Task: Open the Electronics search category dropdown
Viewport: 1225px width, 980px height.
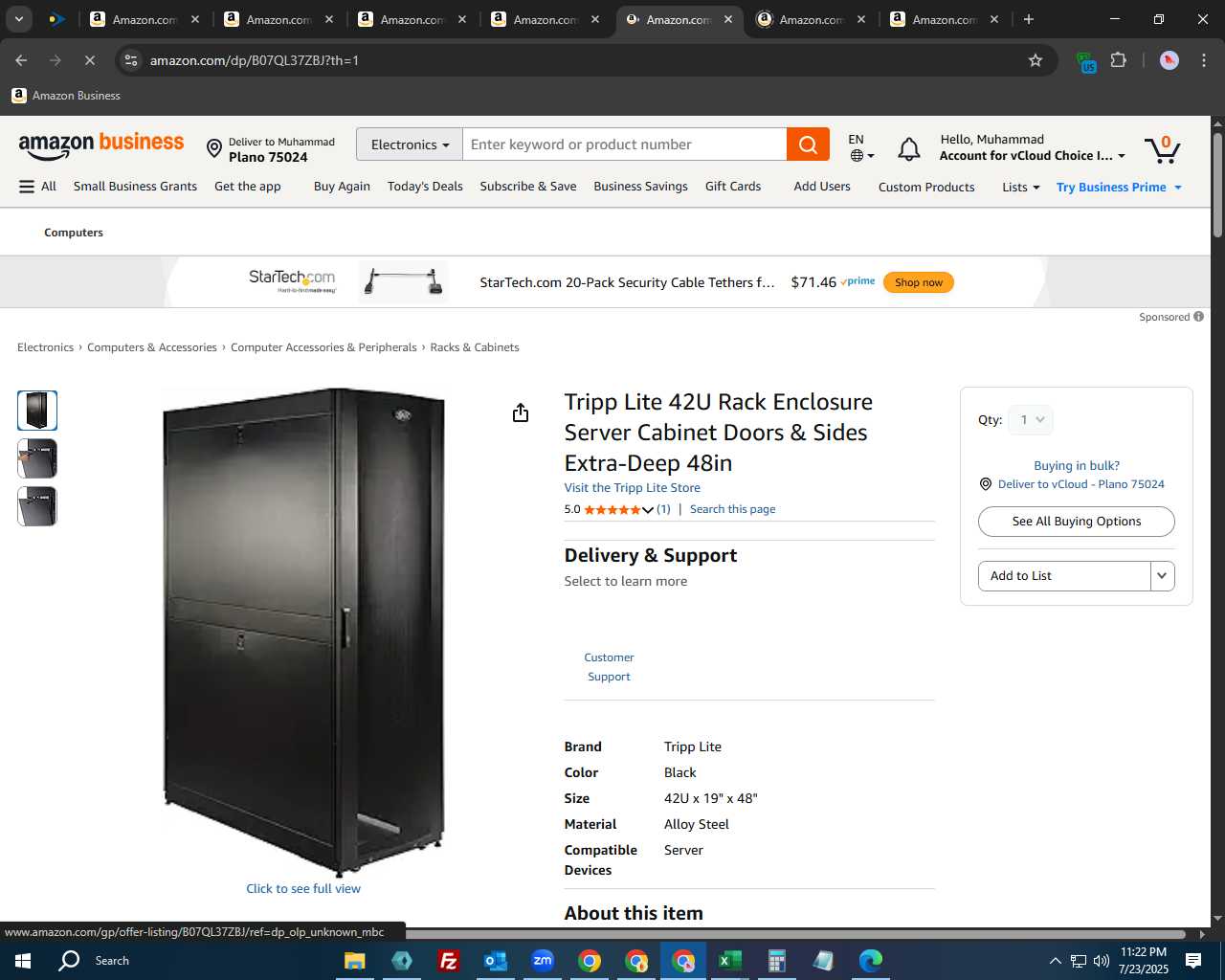Action: tap(410, 145)
